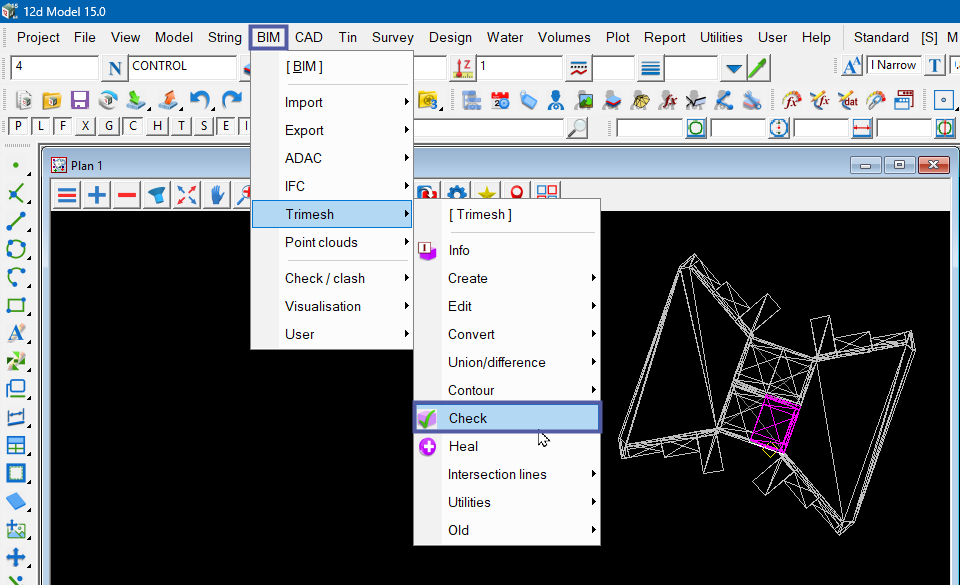Toggle the X snap button
960x585 pixels.
point(85,126)
